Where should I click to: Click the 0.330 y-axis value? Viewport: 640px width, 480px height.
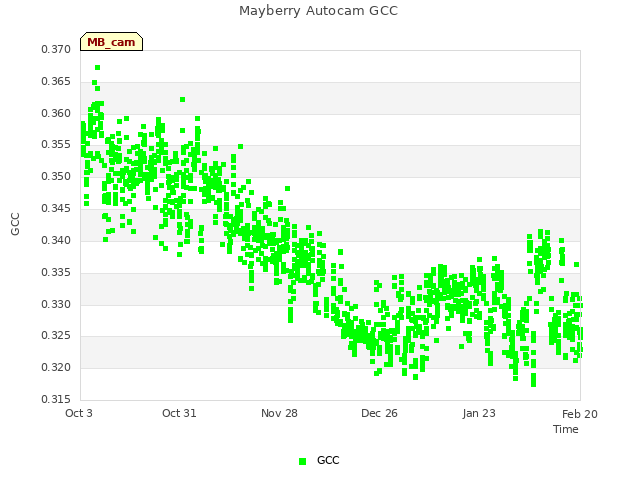(56, 304)
